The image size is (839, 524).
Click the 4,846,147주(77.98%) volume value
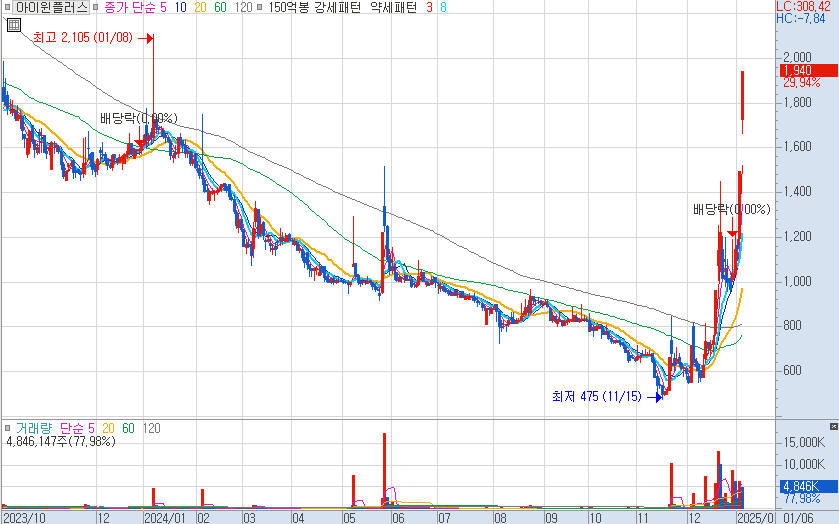pyautogui.click(x=61, y=442)
